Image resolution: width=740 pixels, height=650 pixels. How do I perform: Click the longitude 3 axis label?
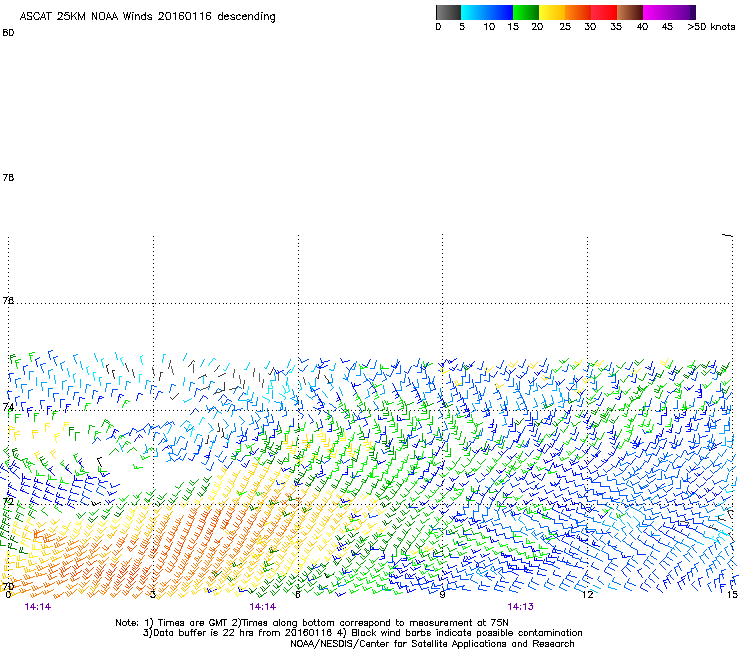point(153,595)
